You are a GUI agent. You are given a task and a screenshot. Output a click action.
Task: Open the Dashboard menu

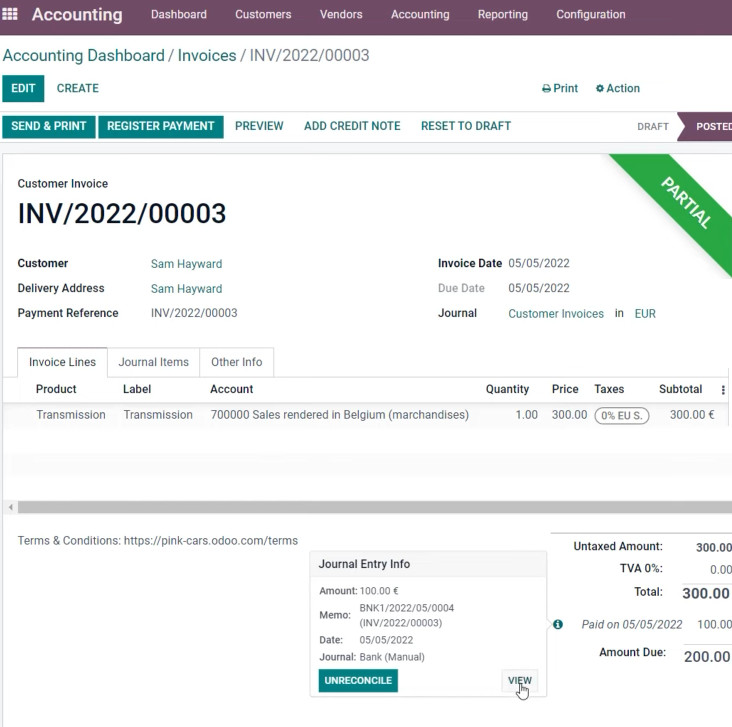[179, 14]
